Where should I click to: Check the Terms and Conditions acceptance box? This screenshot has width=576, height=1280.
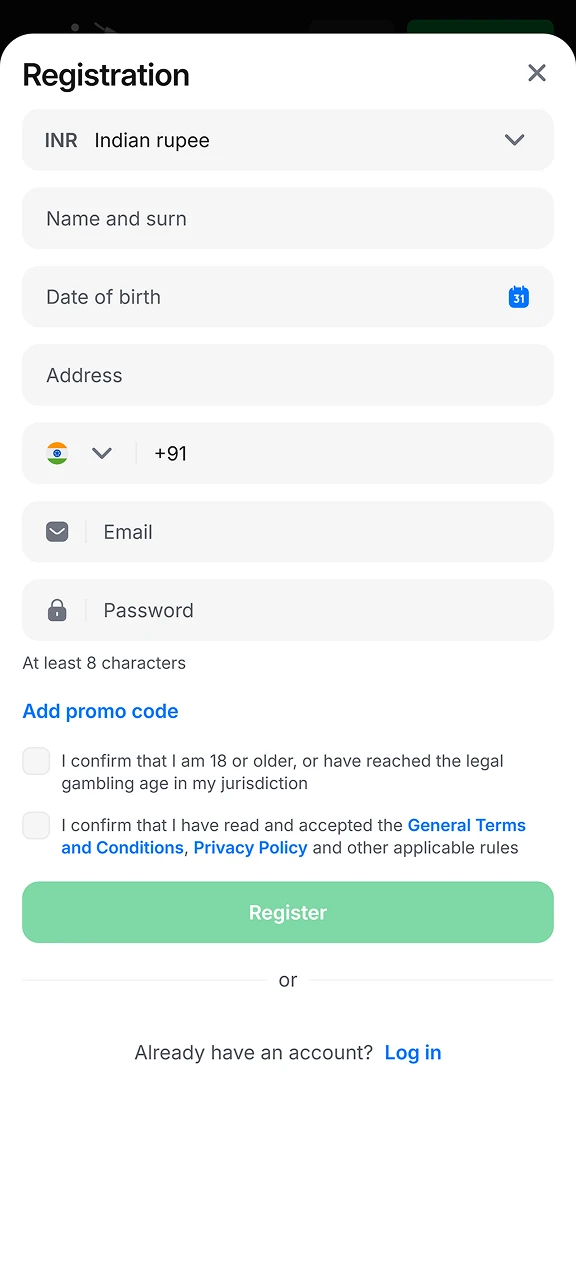tap(36, 825)
